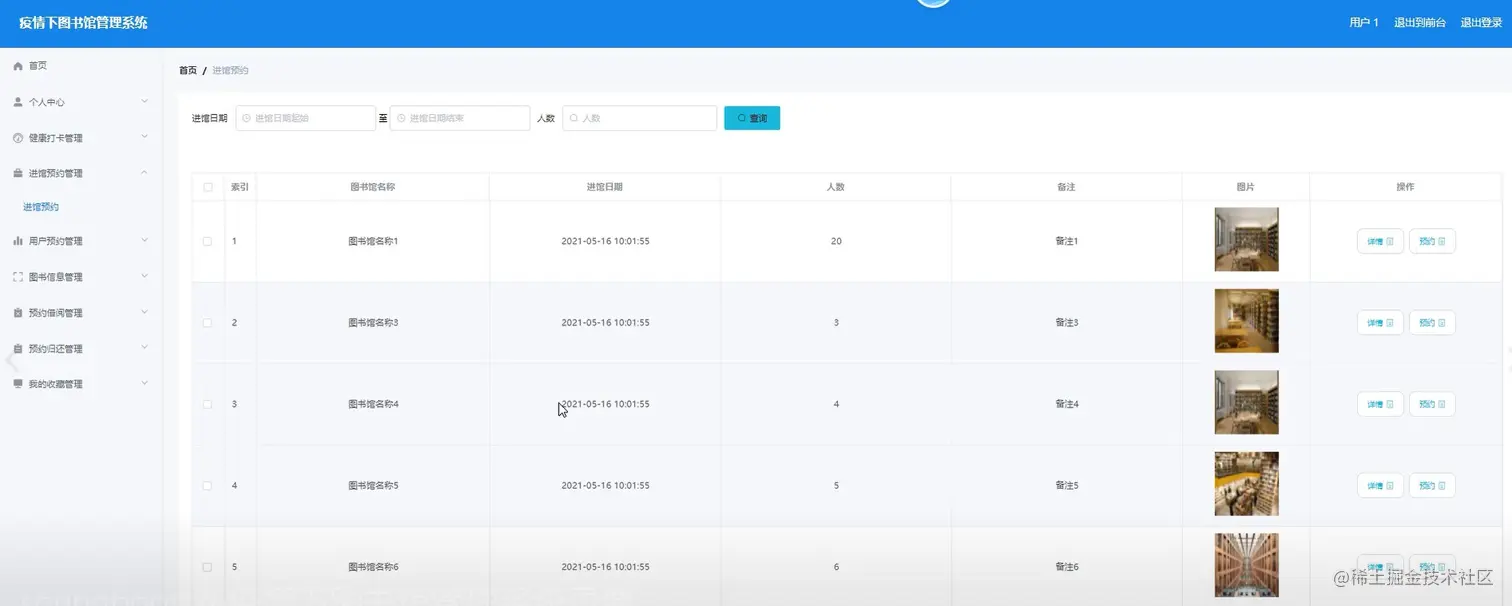Open the library photo for 图书馆名称1
Viewport: 1512px width, 606px height.
point(1246,239)
